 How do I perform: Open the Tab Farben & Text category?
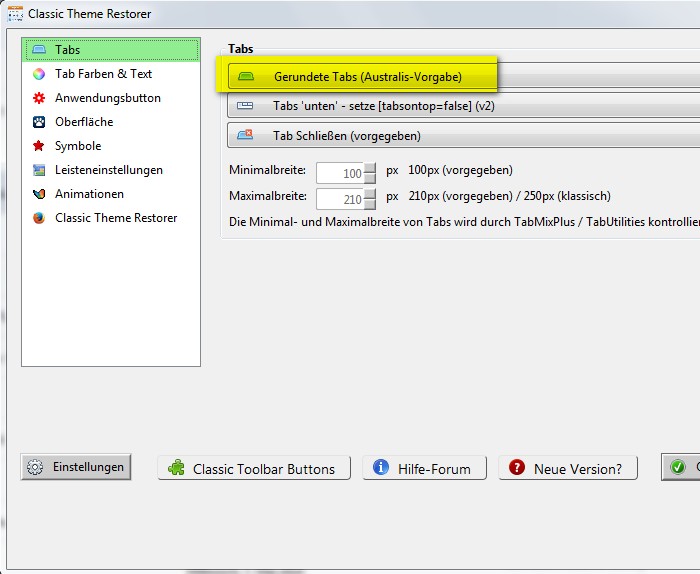pos(111,74)
